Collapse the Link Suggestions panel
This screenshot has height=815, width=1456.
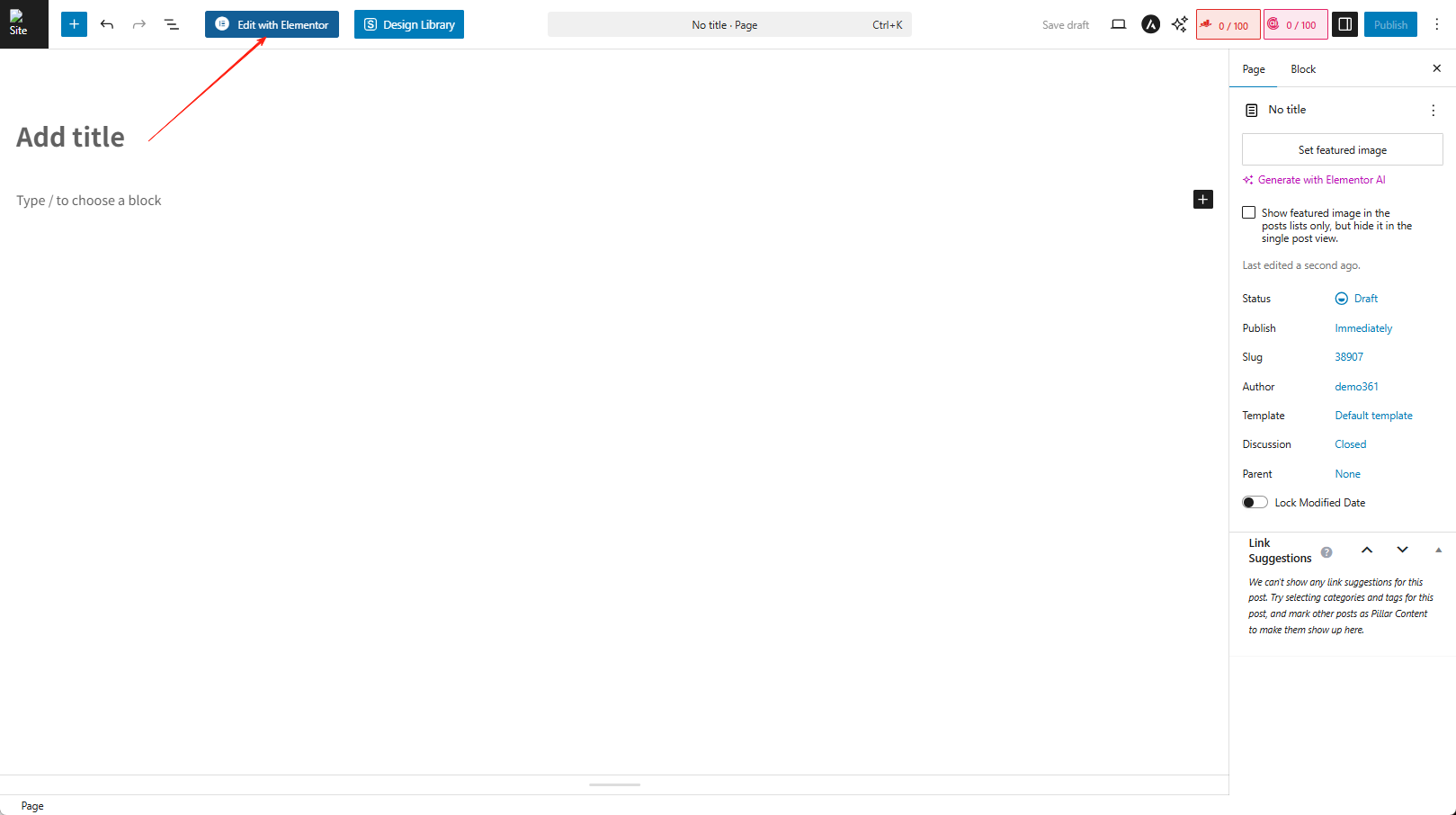[x=1438, y=550]
